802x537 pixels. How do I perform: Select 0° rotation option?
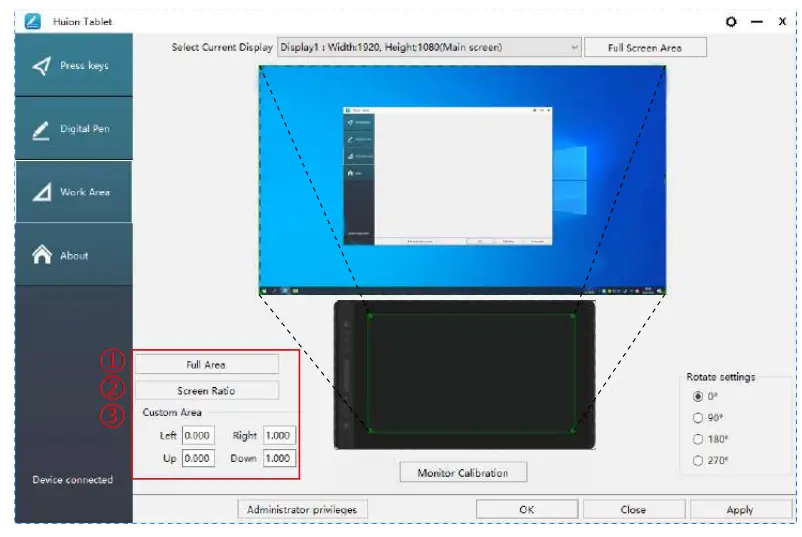tap(698, 396)
